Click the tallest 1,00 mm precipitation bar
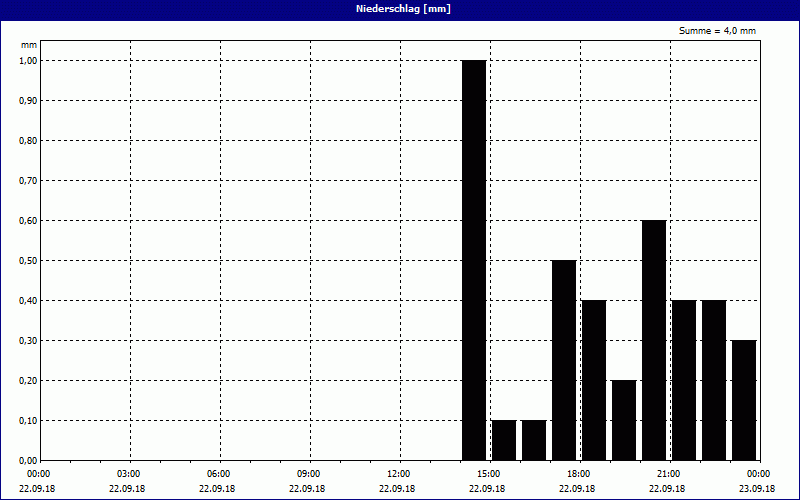Screen dimensions: 800x500 [474, 260]
